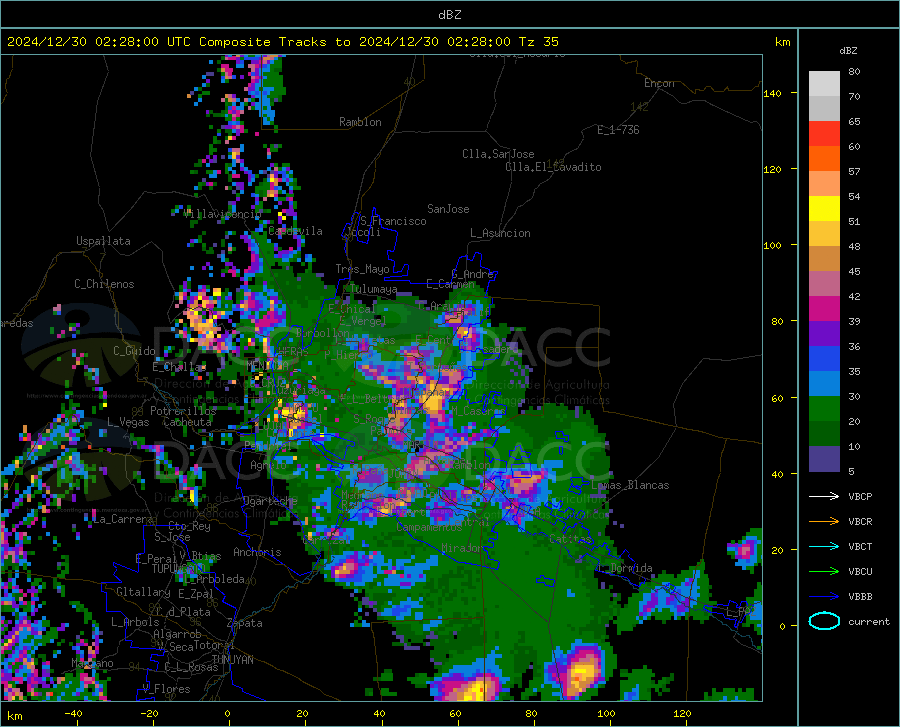This screenshot has width=900, height=727.
Task: Select the dark purple 5 dBZ swatch
Action: click(x=824, y=459)
